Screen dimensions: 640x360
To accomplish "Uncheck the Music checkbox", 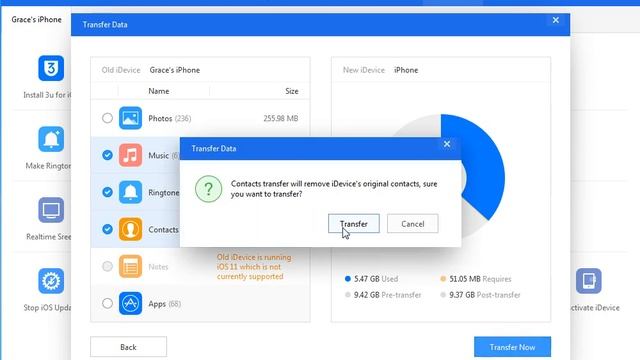I will [x=107, y=155].
